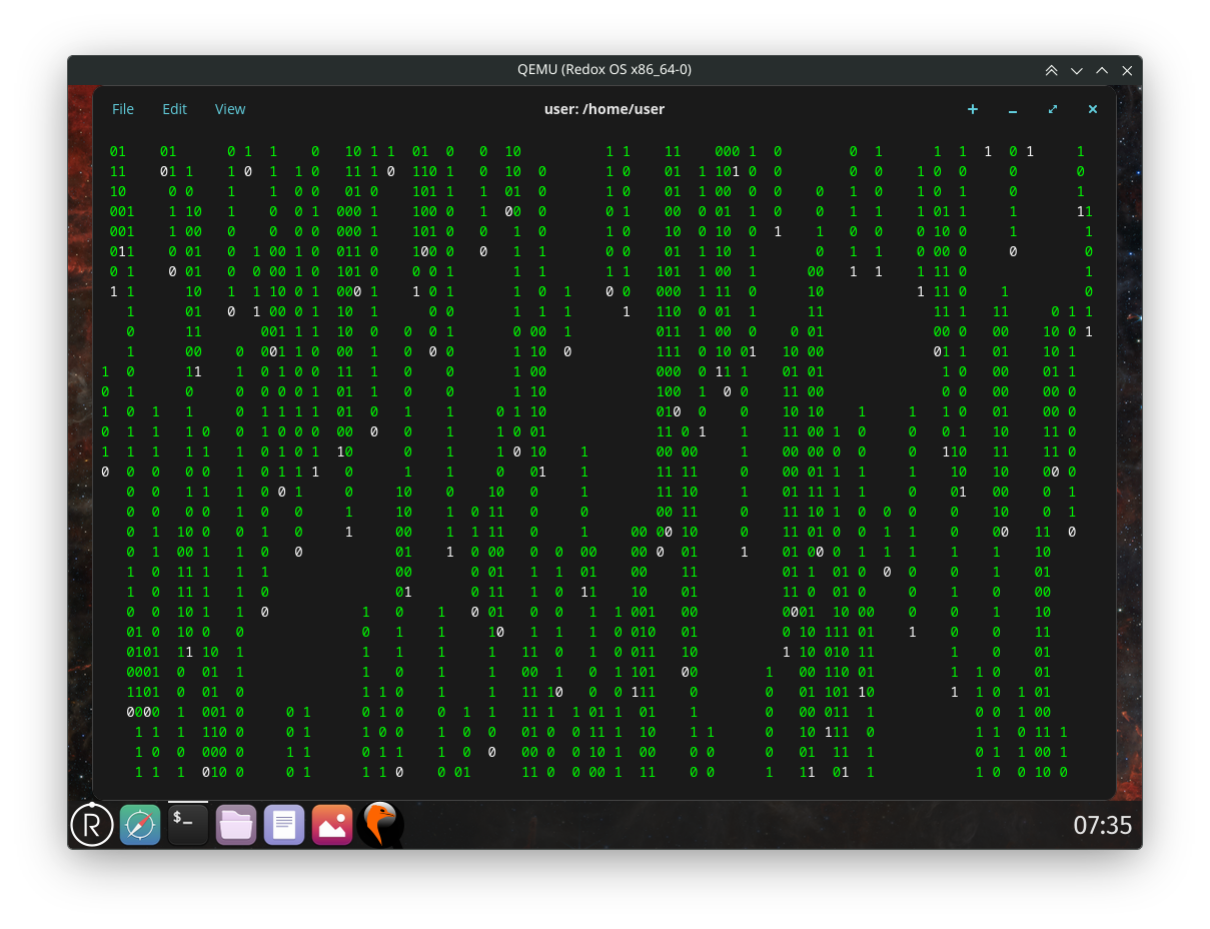Open the file manager folder icon
Image resolution: width=1210 pixels, height=929 pixels.
(236, 825)
